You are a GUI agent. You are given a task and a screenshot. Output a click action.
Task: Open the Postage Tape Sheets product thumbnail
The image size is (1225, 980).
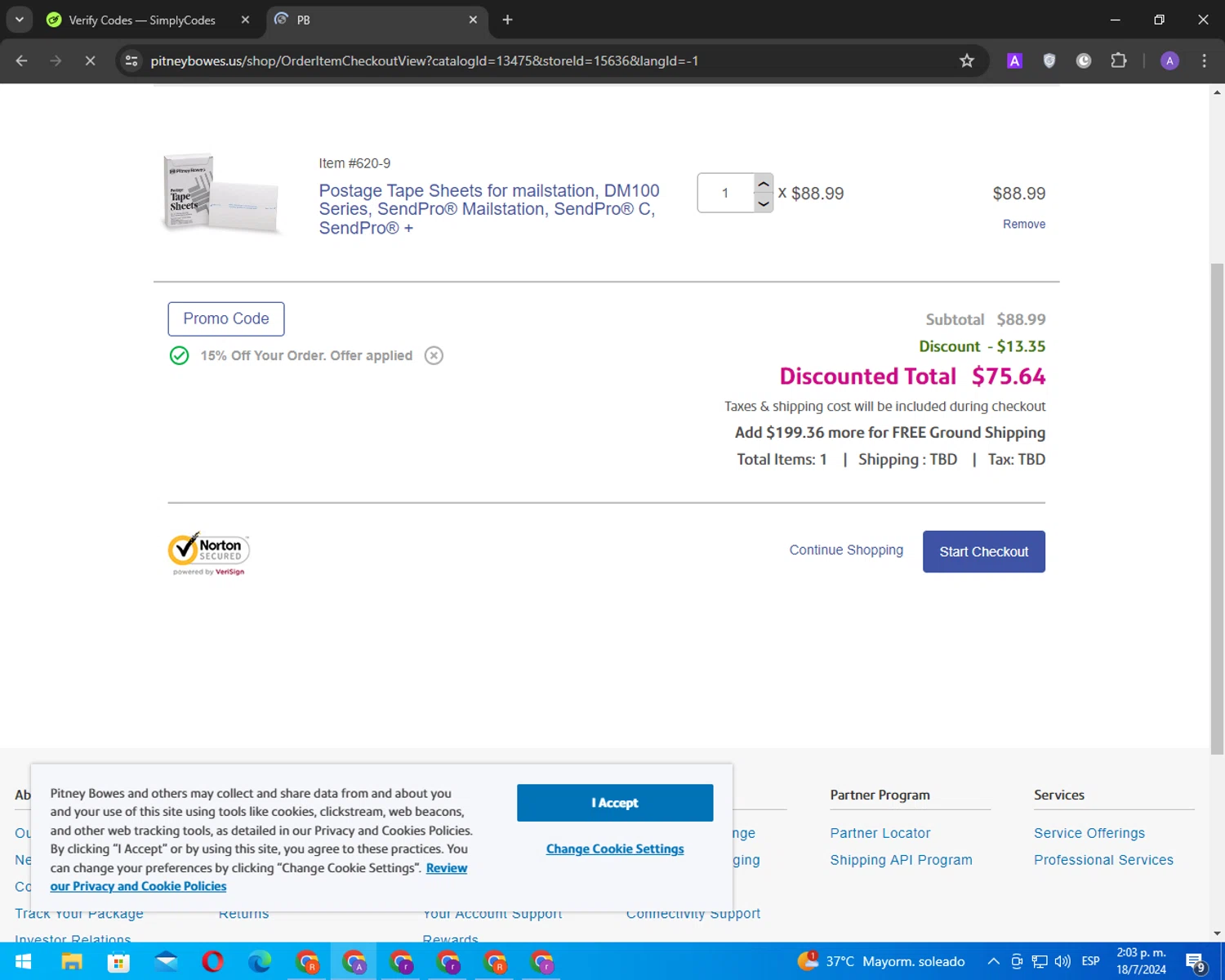click(x=221, y=194)
